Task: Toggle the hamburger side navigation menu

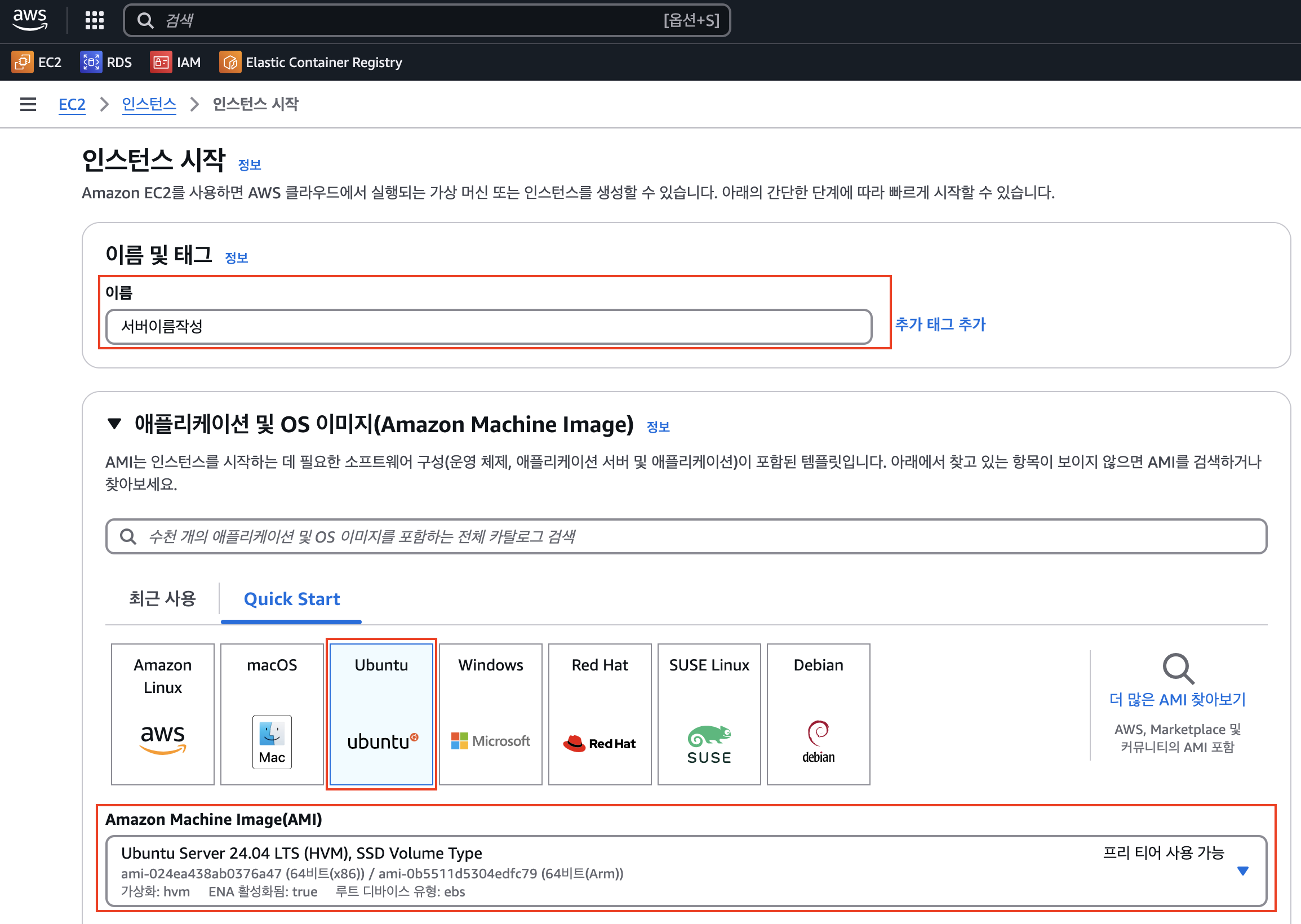Action: pyautogui.click(x=28, y=104)
